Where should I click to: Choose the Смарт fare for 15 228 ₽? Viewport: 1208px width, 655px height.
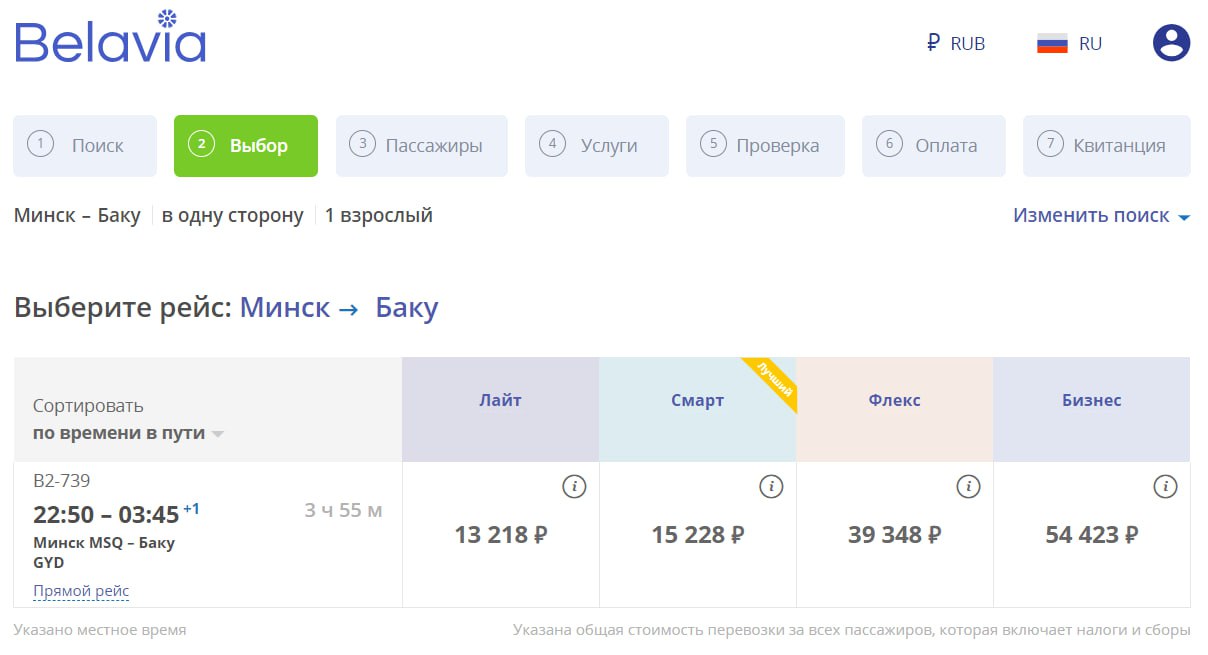[x=697, y=535]
